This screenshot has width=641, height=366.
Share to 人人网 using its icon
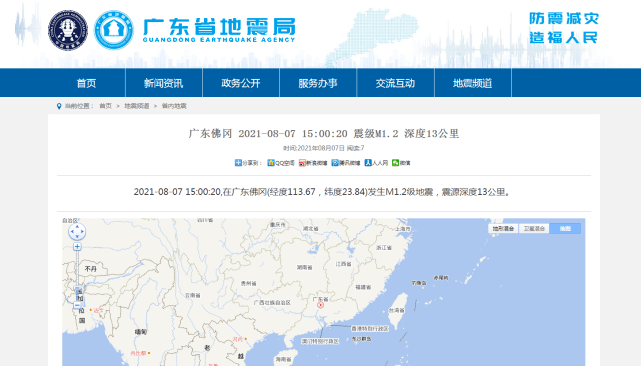click(368, 163)
